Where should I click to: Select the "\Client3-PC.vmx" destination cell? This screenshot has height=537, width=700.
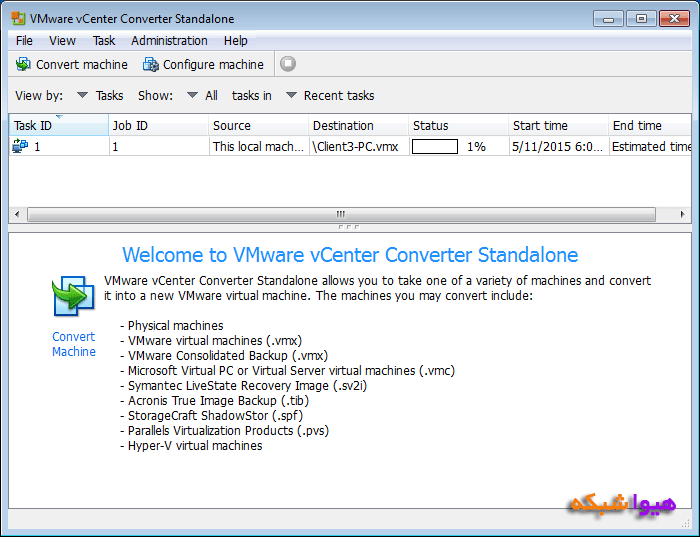(358, 146)
